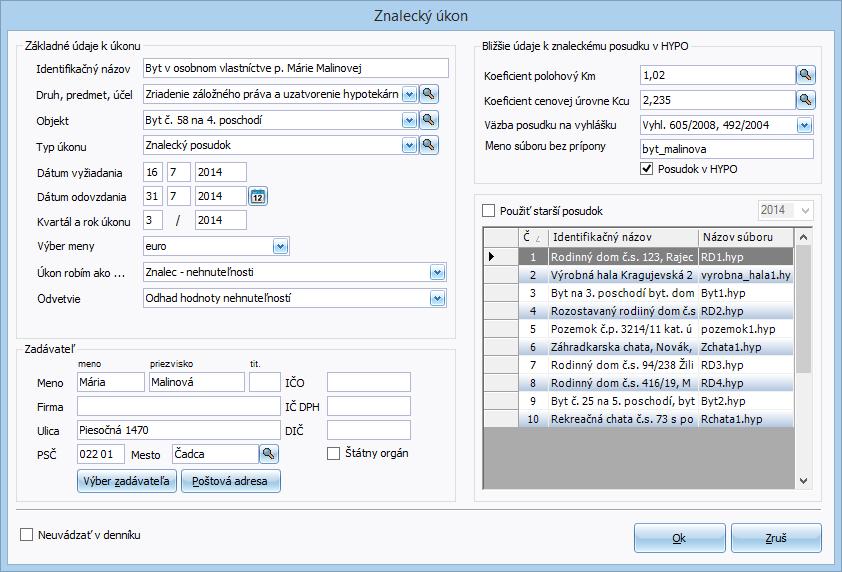Confirm dialog with Ok button
842x572 pixels.
pyautogui.click(x=679, y=538)
